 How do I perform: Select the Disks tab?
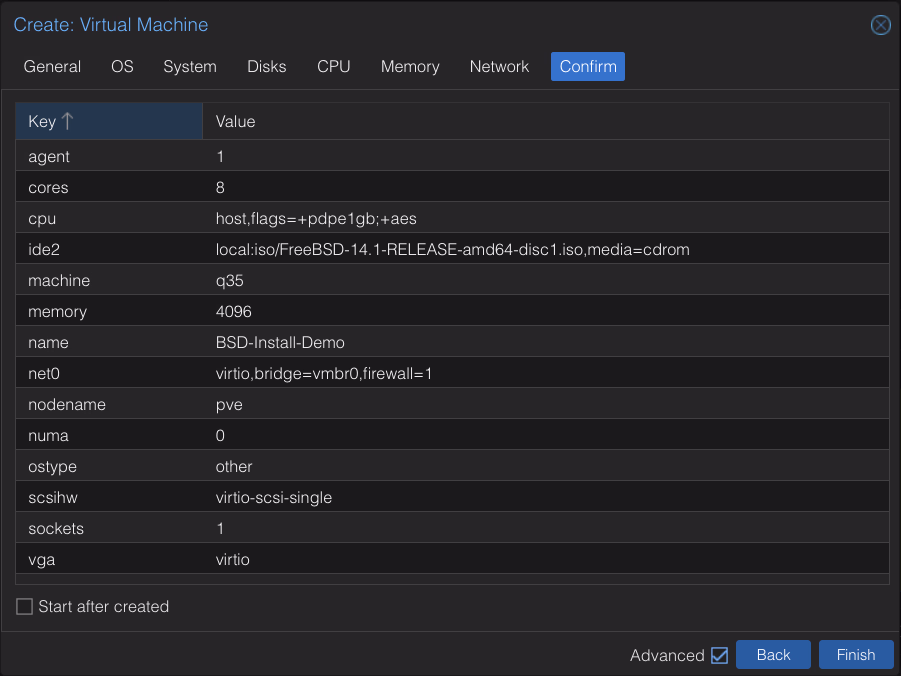(x=267, y=67)
